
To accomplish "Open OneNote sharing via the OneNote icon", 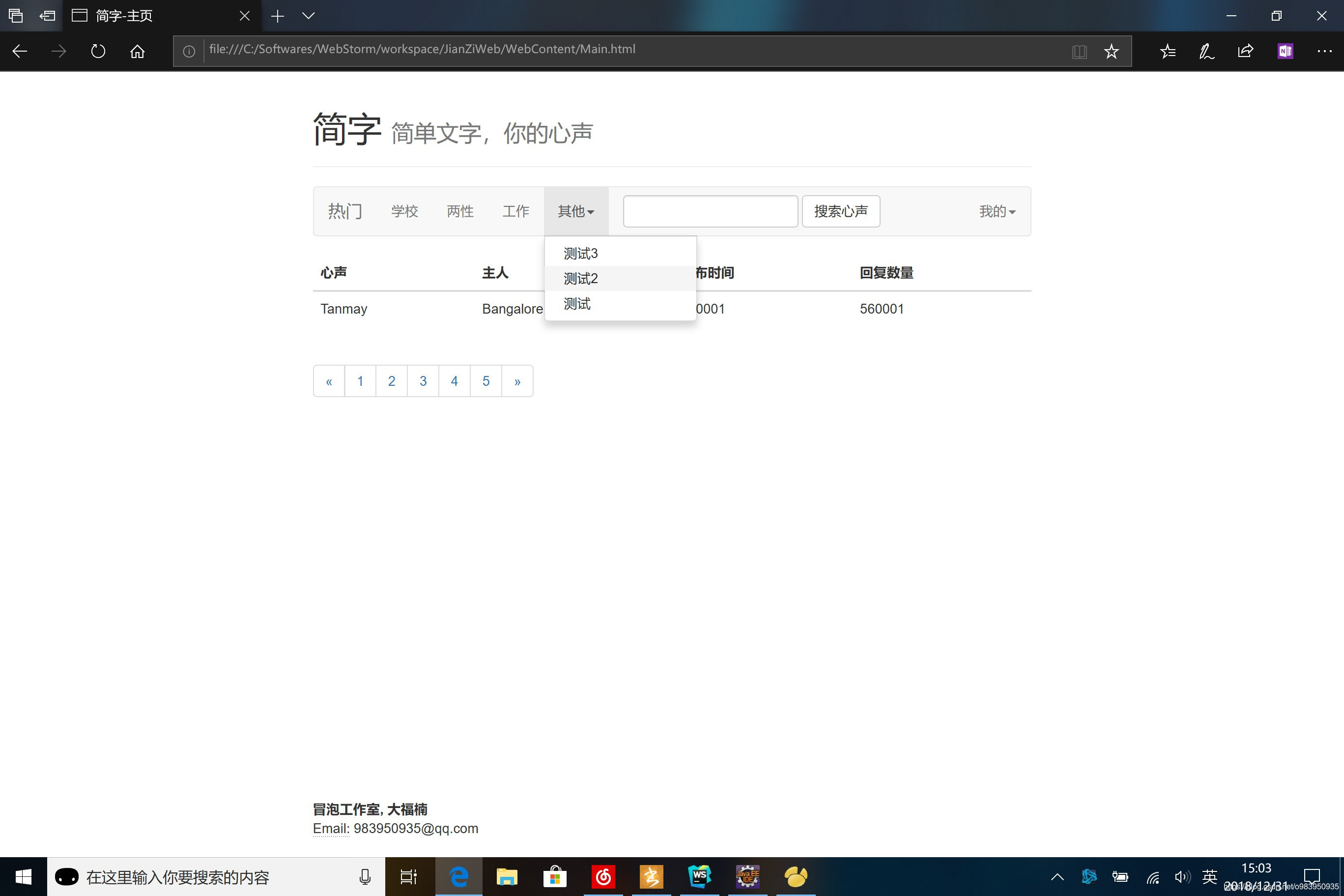I will 1285,51.
